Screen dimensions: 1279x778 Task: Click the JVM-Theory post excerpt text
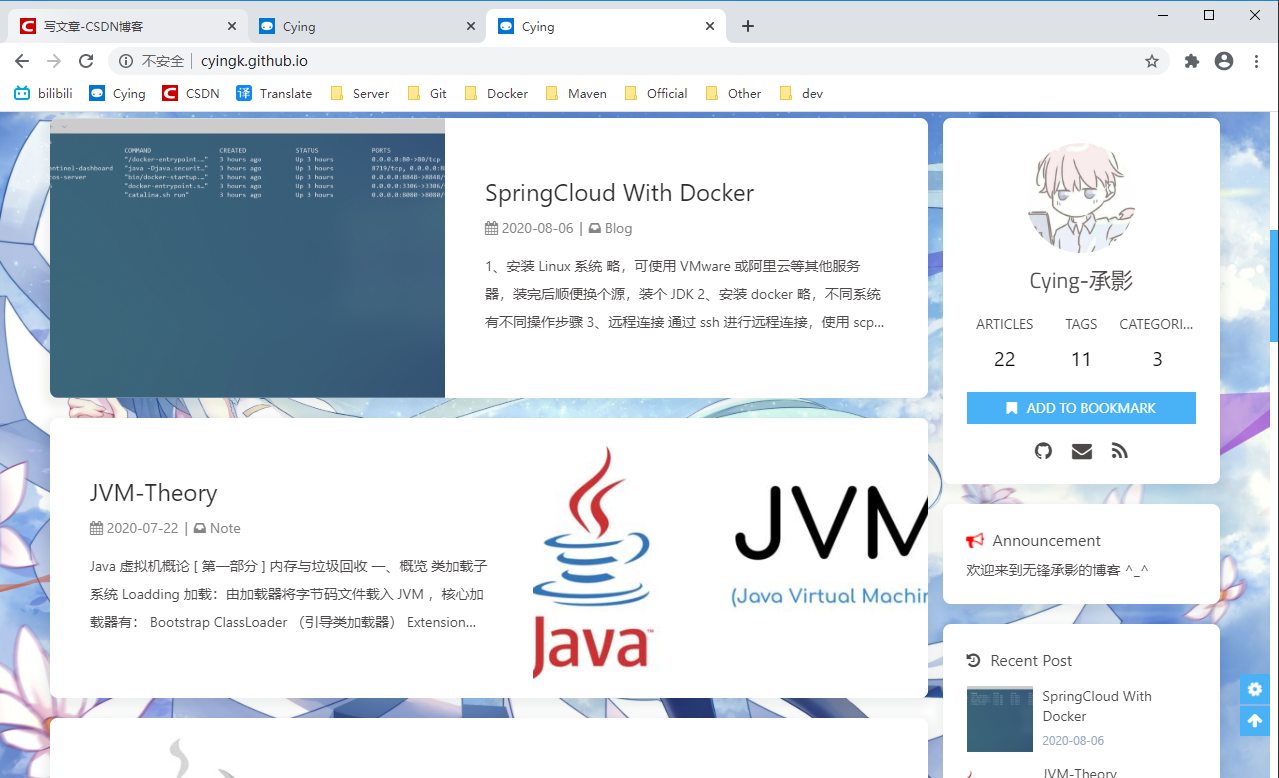pos(289,594)
